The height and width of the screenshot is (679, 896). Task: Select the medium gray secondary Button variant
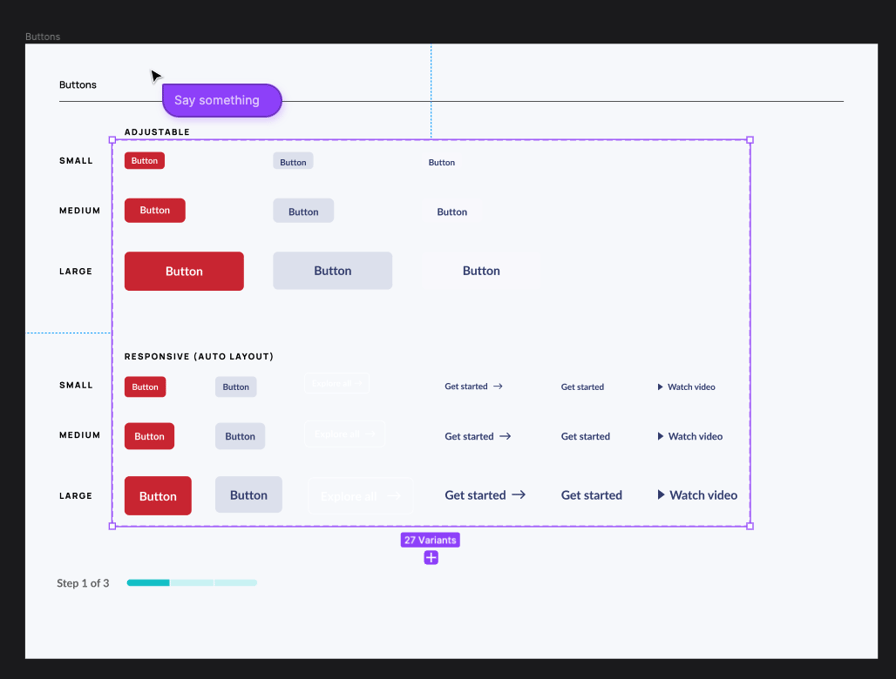tap(303, 210)
